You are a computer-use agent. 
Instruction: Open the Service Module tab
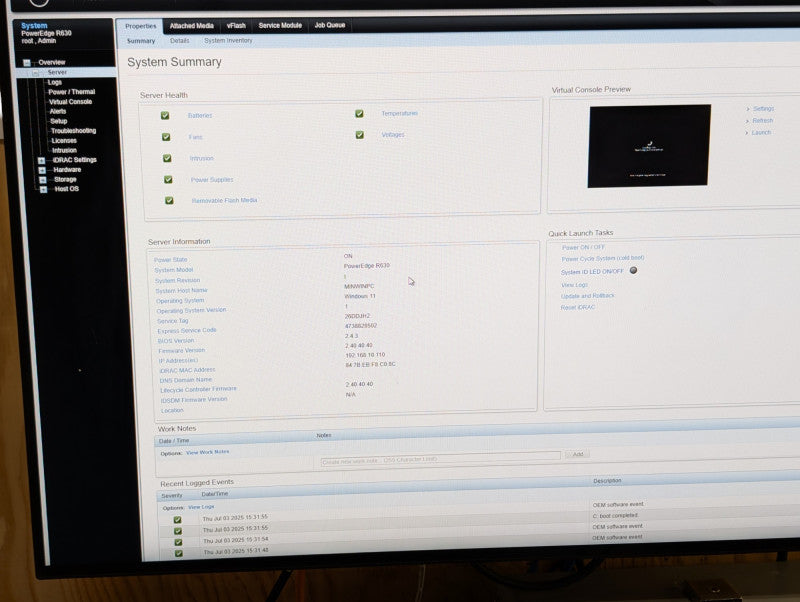[280, 25]
